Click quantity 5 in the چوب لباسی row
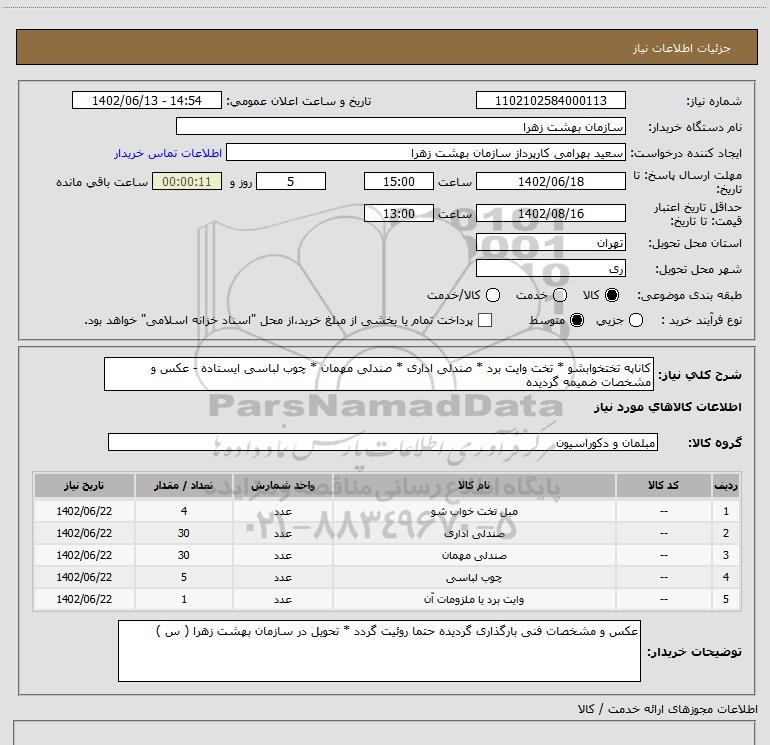770x745 pixels. tap(184, 578)
